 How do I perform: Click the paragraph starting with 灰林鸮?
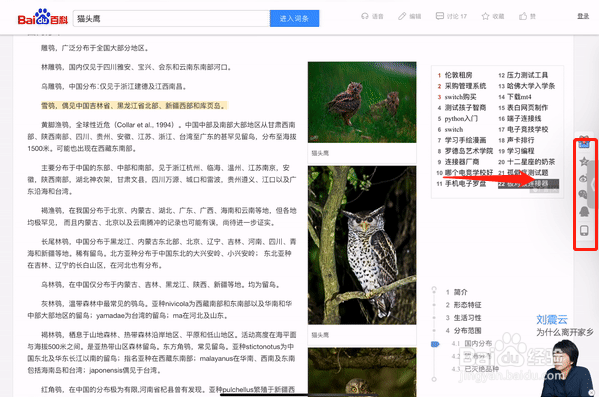160,309
